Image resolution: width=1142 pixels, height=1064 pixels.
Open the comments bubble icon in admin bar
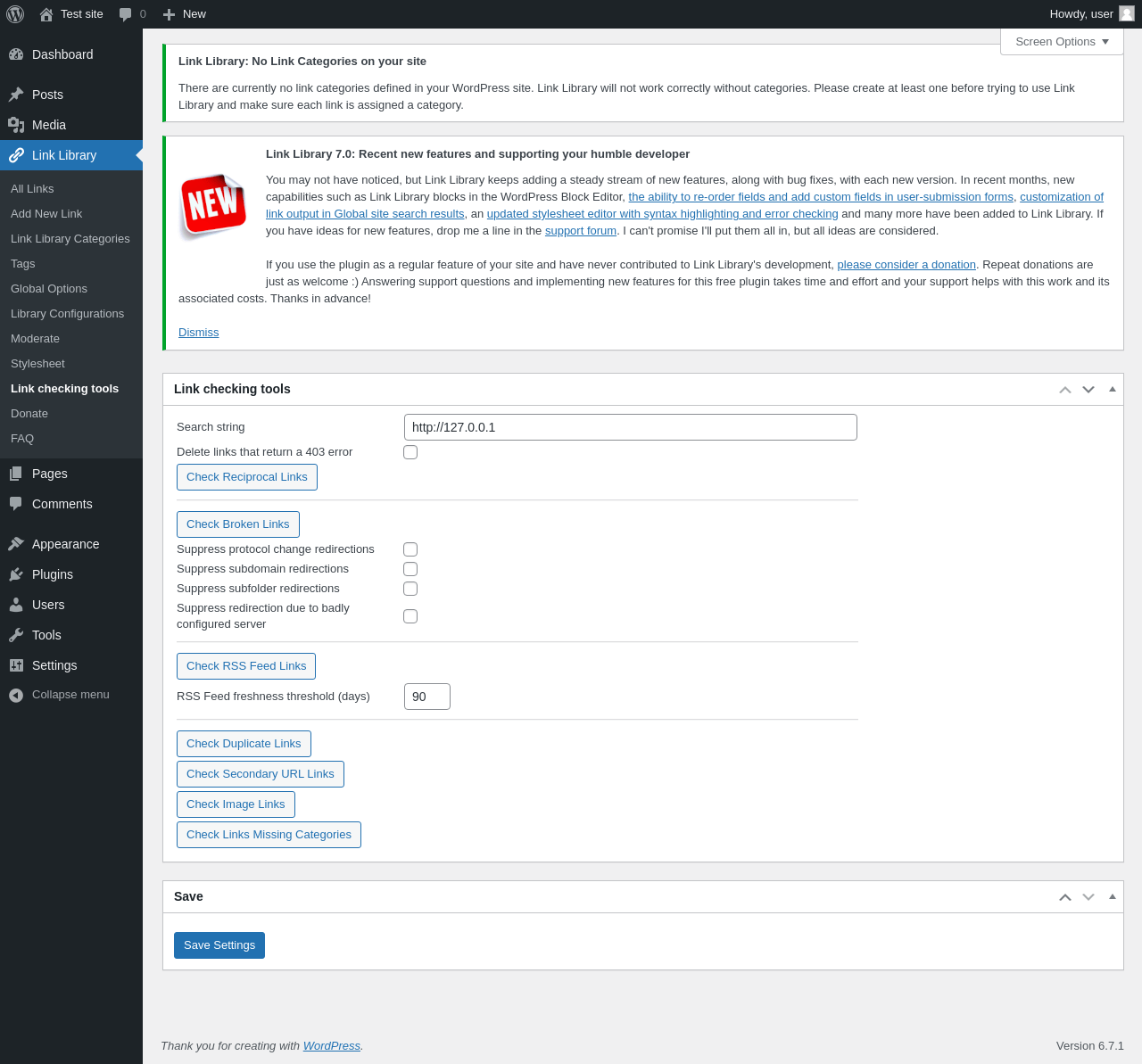tap(126, 14)
